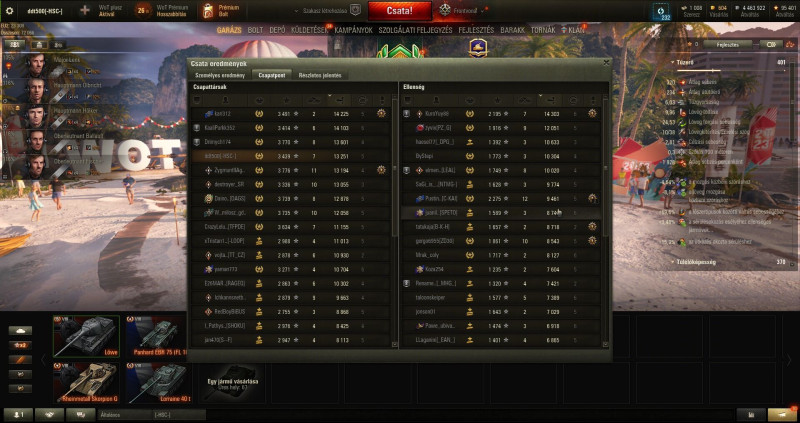Switch to the Személyes eredmény tab
Viewport: 800px width, 423px height.
220,75
